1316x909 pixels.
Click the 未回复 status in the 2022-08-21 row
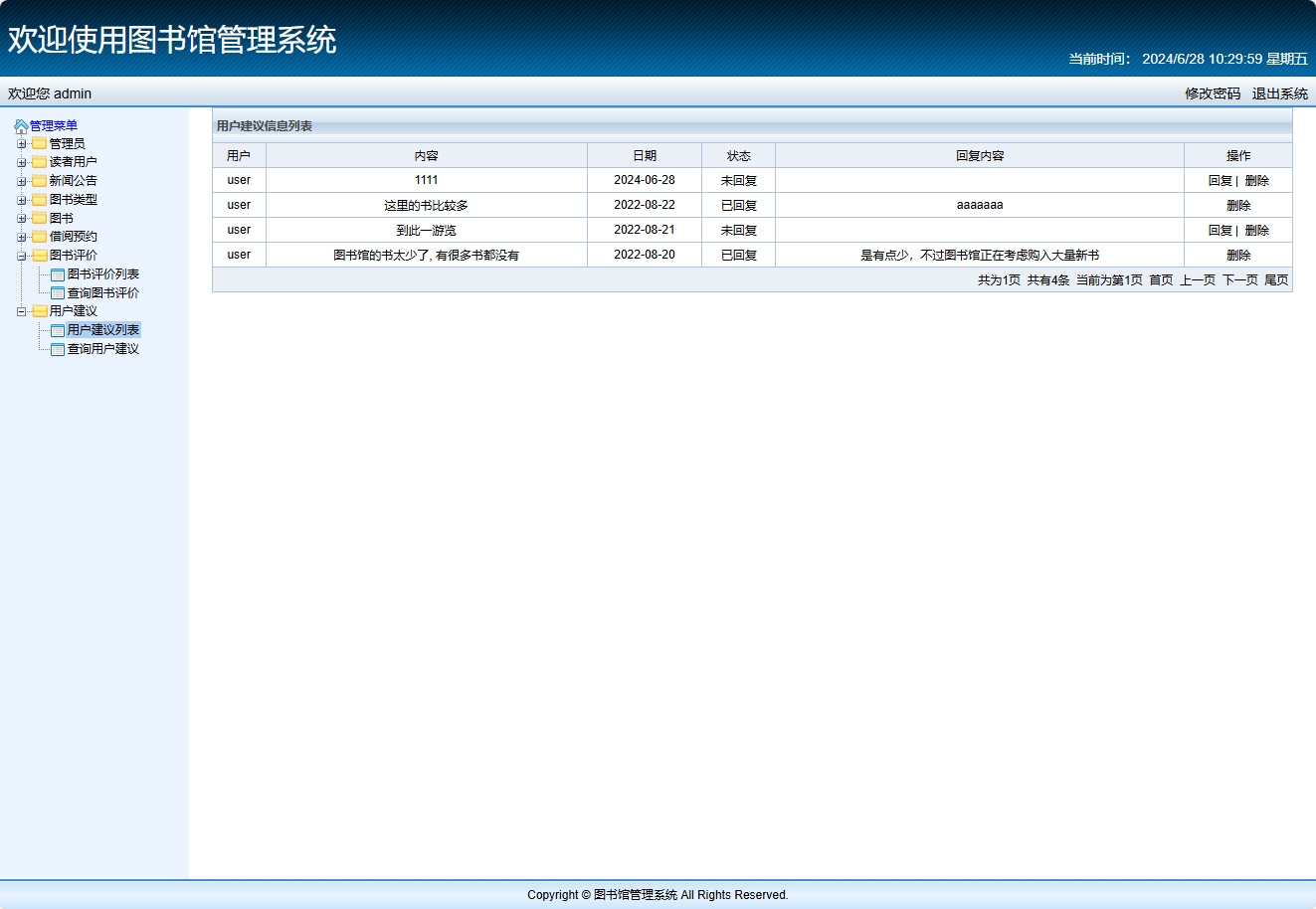[x=739, y=231]
